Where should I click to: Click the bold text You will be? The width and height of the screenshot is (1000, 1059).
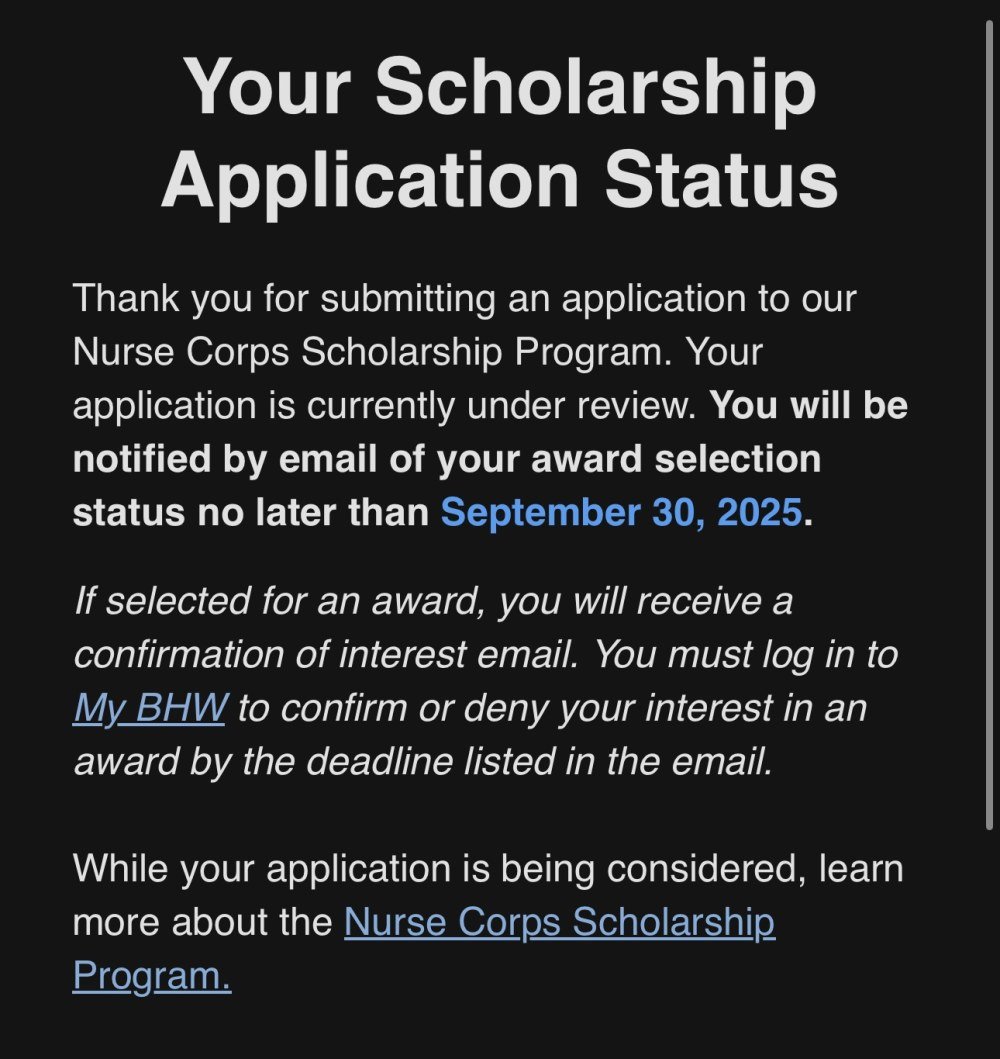tap(809, 405)
